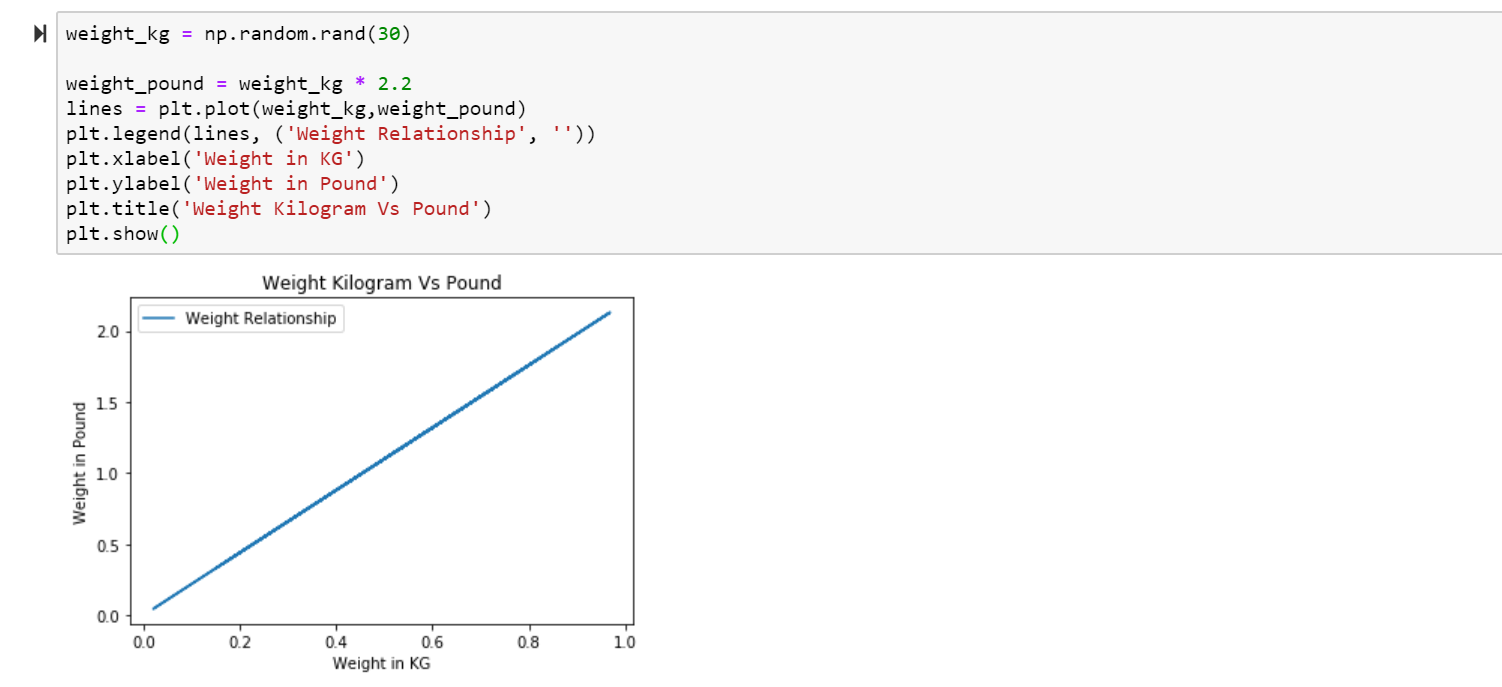This screenshot has height=687, width=1502.
Task: Click the Weight Relationship legend label
Action: 261,319
